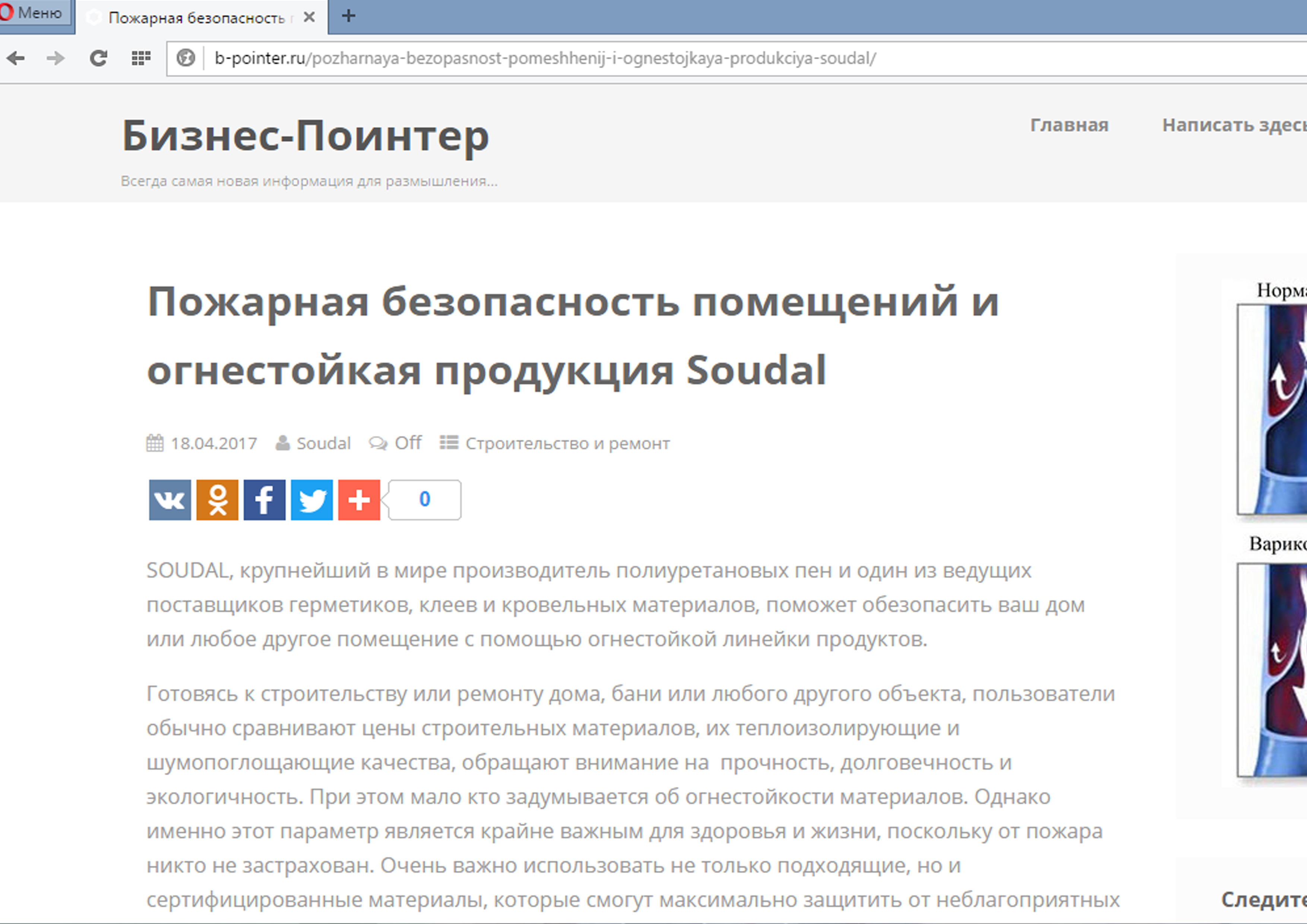Click the user icon beside Soudal
This screenshot has height=924, width=1307.
(282, 443)
